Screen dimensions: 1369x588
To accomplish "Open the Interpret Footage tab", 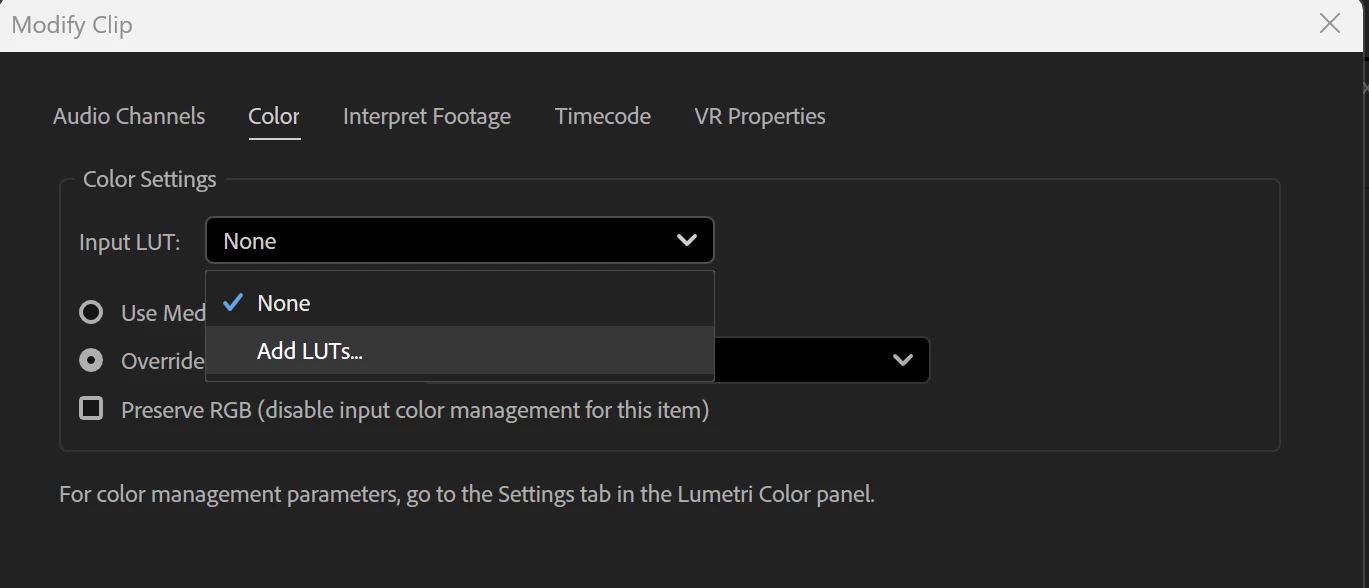I will [x=427, y=116].
